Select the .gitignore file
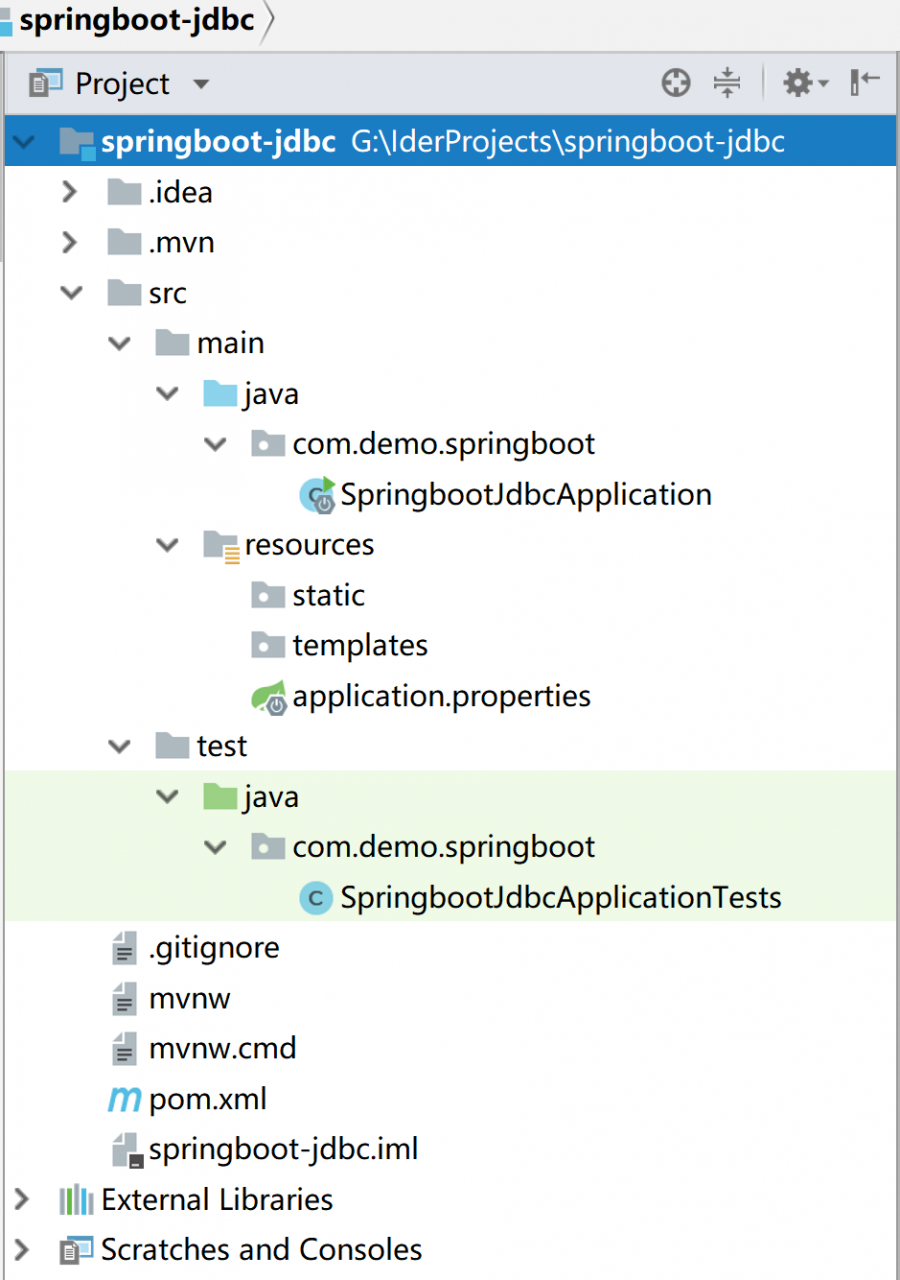 (213, 948)
